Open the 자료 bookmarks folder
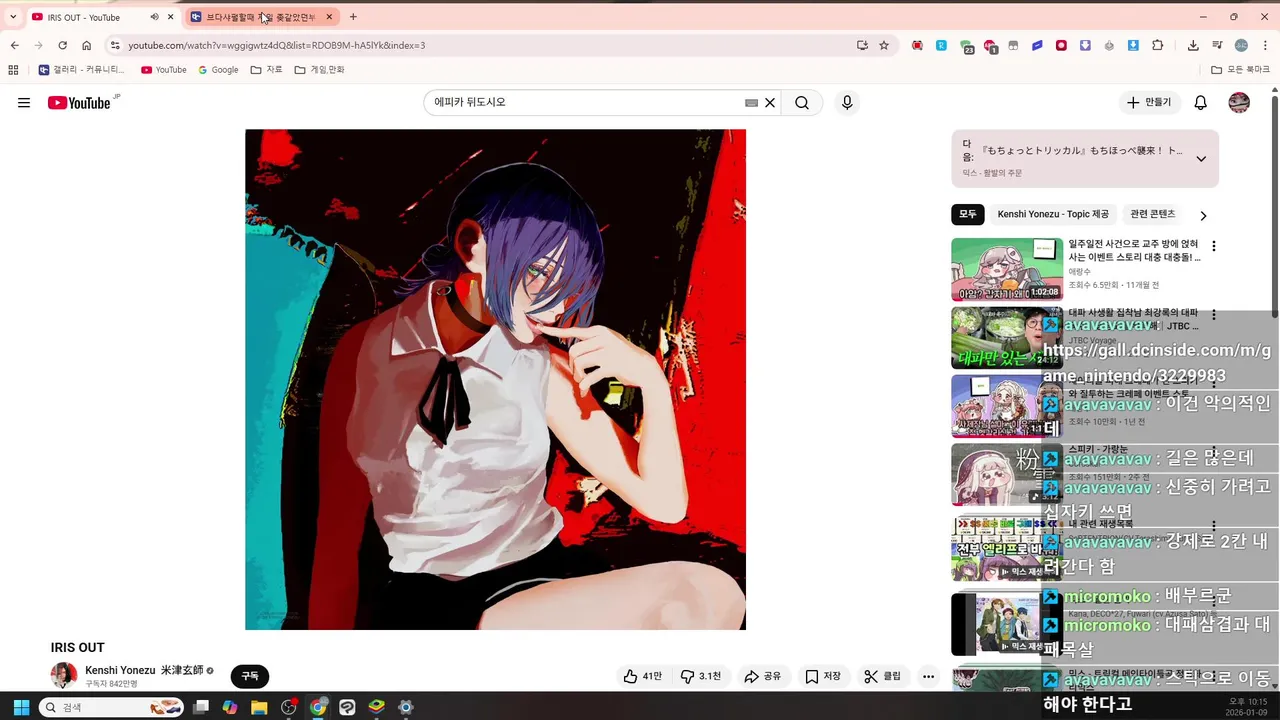 click(267, 70)
